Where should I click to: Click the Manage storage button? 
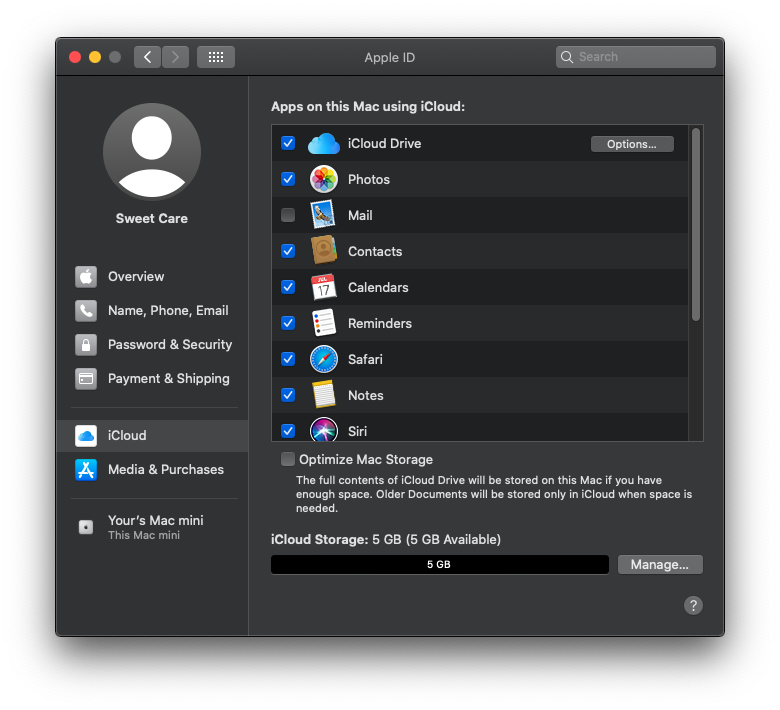pyautogui.click(x=660, y=565)
